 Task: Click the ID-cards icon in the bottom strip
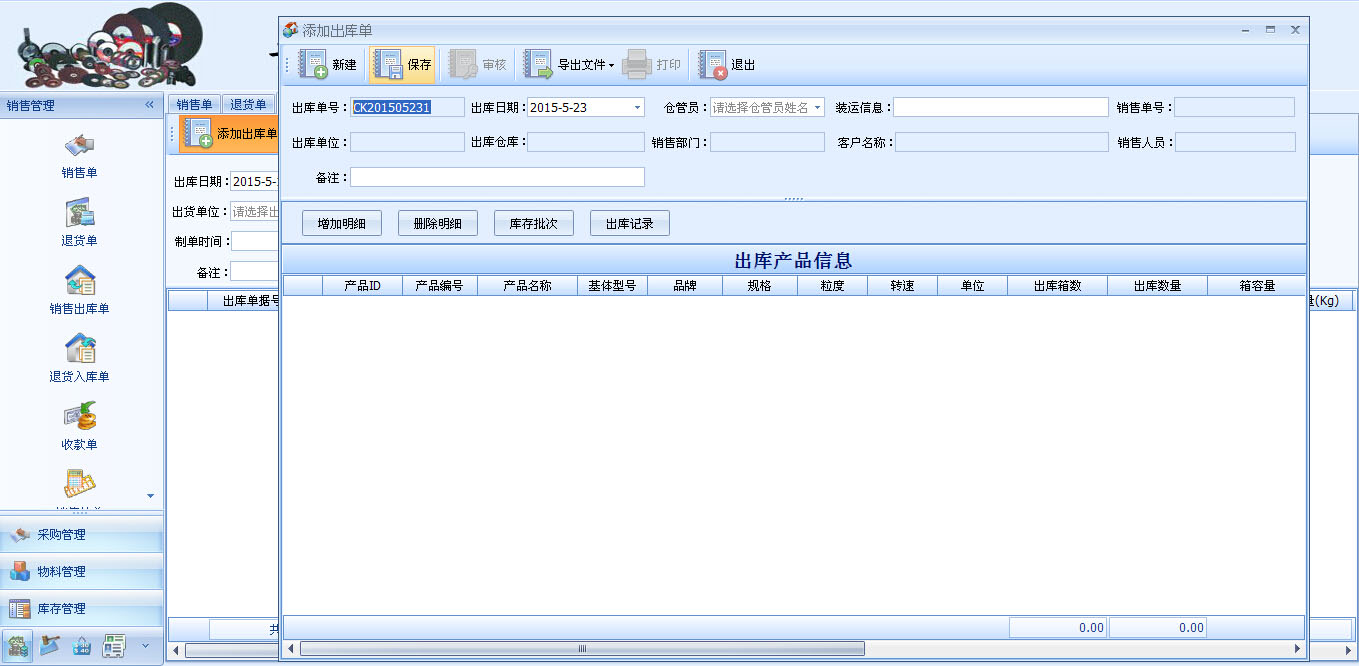coord(114,647)
